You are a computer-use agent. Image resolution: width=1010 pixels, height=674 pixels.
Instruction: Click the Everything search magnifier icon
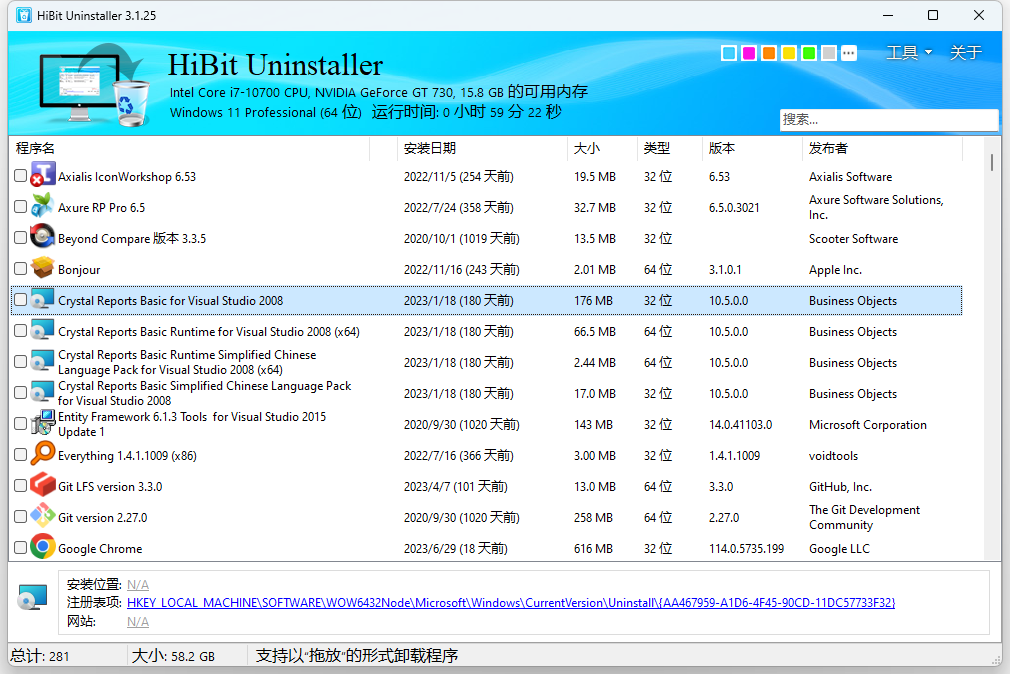[43, 454]
